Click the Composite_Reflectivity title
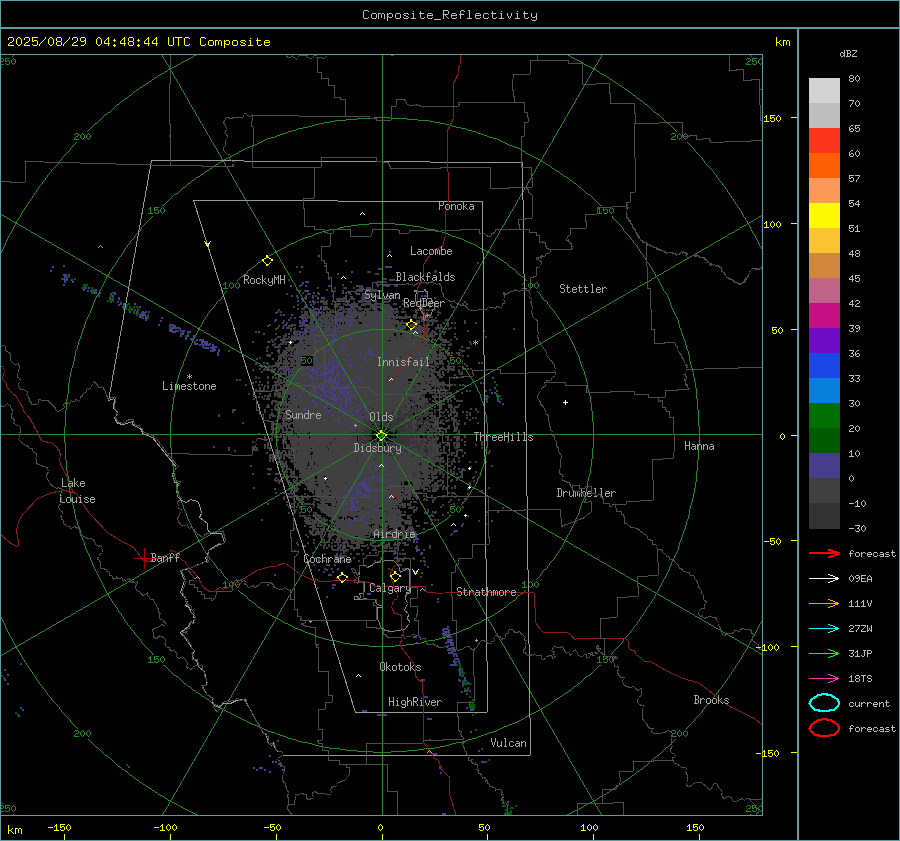 pos(450,15)
